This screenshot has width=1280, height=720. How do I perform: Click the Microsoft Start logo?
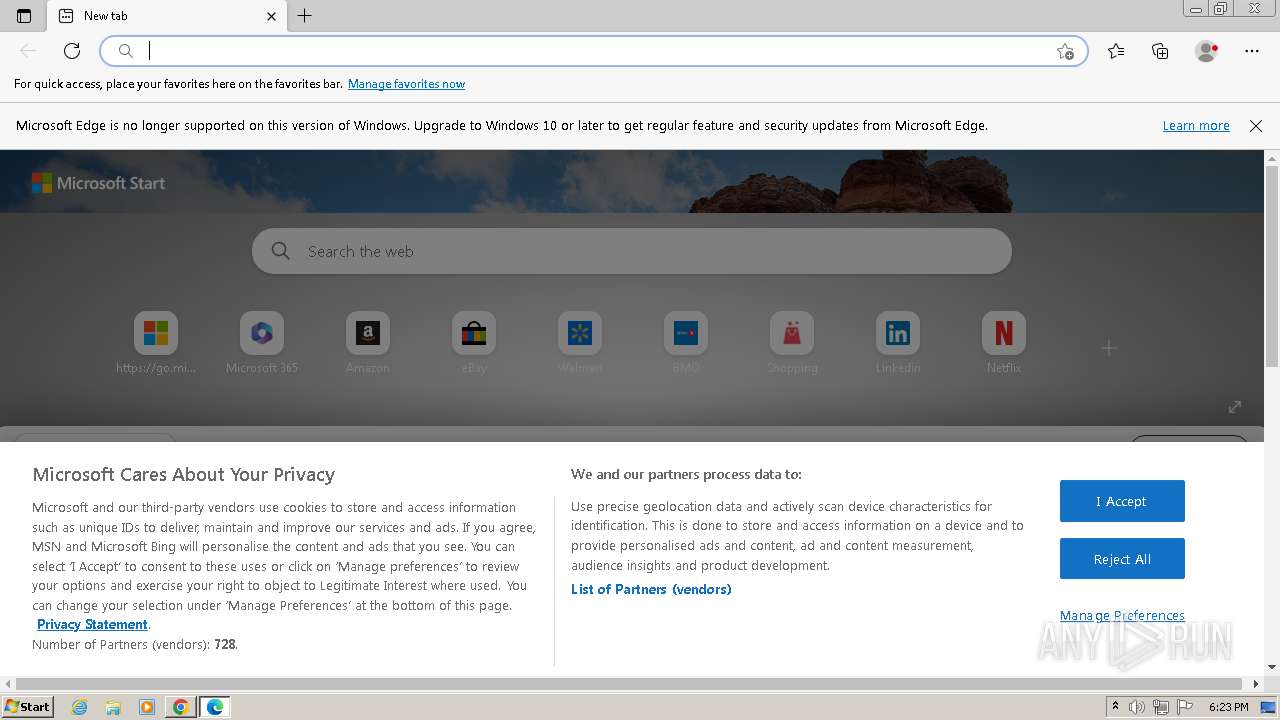(x=98, y=183)
